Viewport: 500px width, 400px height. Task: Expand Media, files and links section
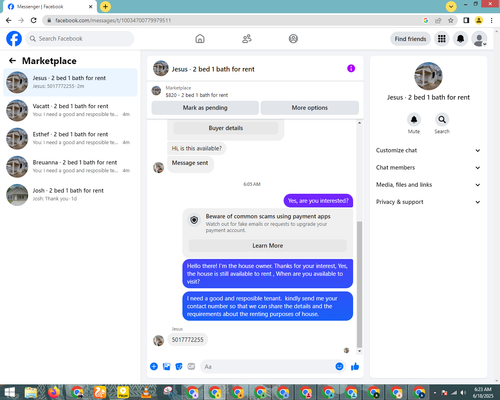(428, 185)
